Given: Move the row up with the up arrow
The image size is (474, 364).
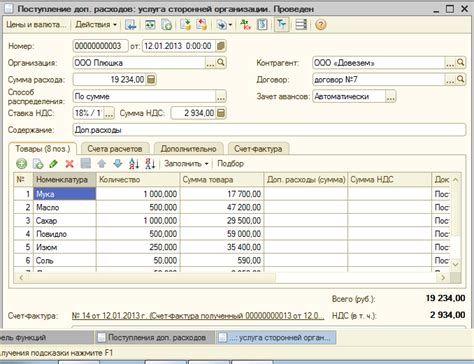Looking at the screenshot, I should click(x=102, y=164).
